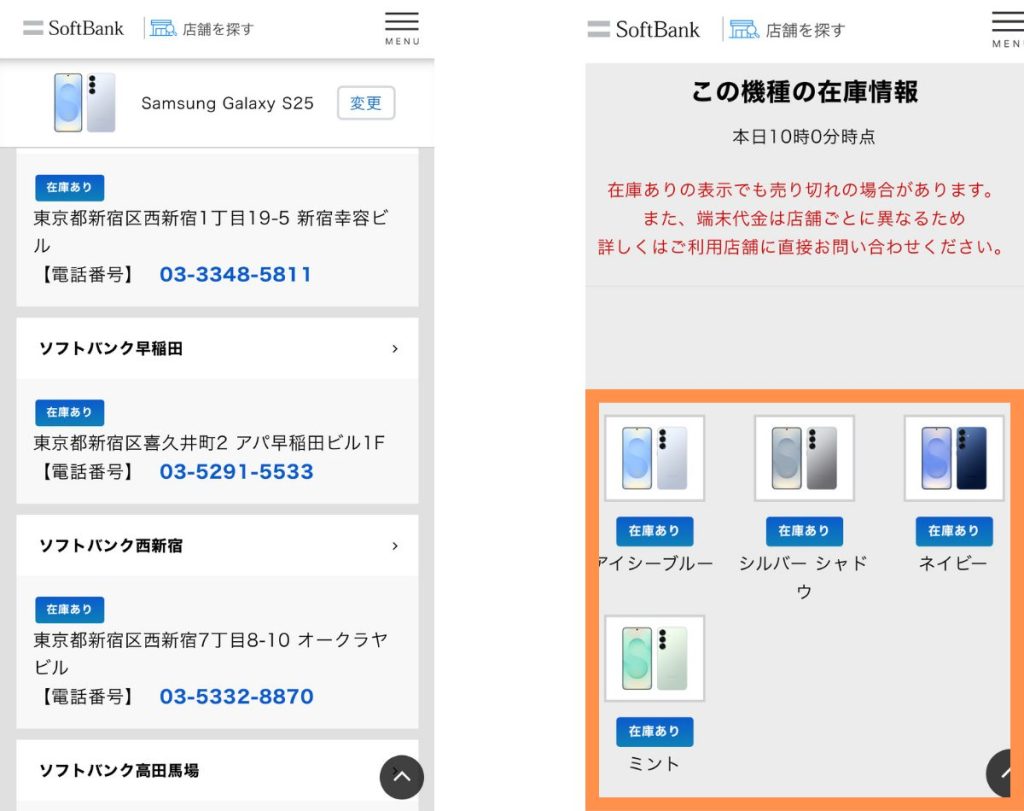Click 在庫あり badge above 西新宿1丁目19-5 address
The width and height of the screenshot is (1024, 811).
69,187
